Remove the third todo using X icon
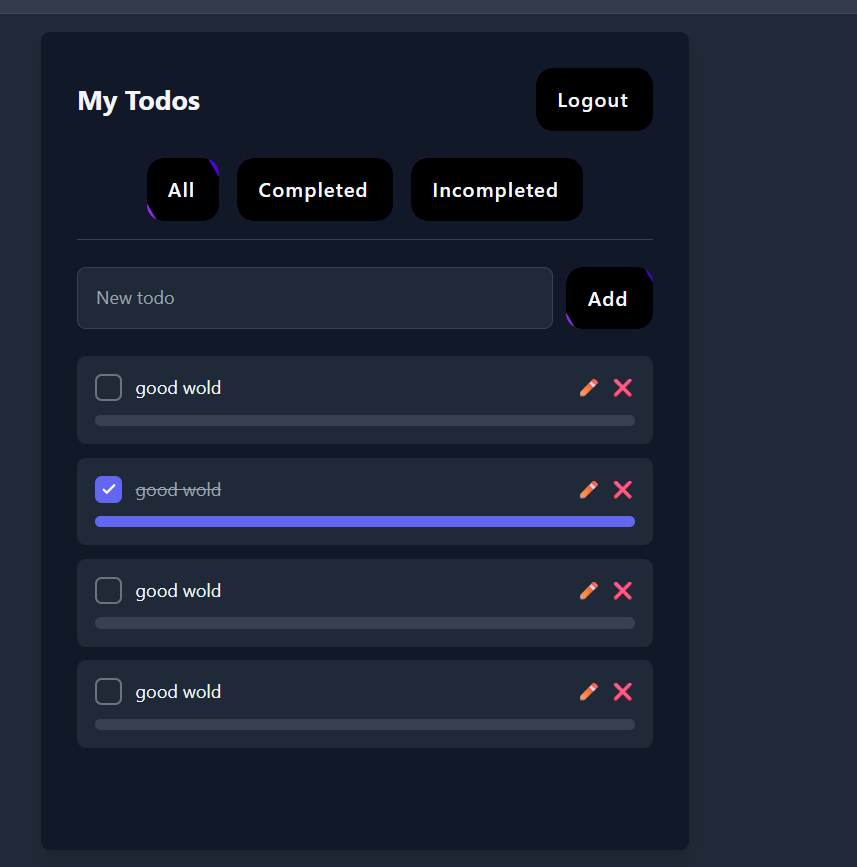Screen dimensions: 857x867 pos(623,591)
